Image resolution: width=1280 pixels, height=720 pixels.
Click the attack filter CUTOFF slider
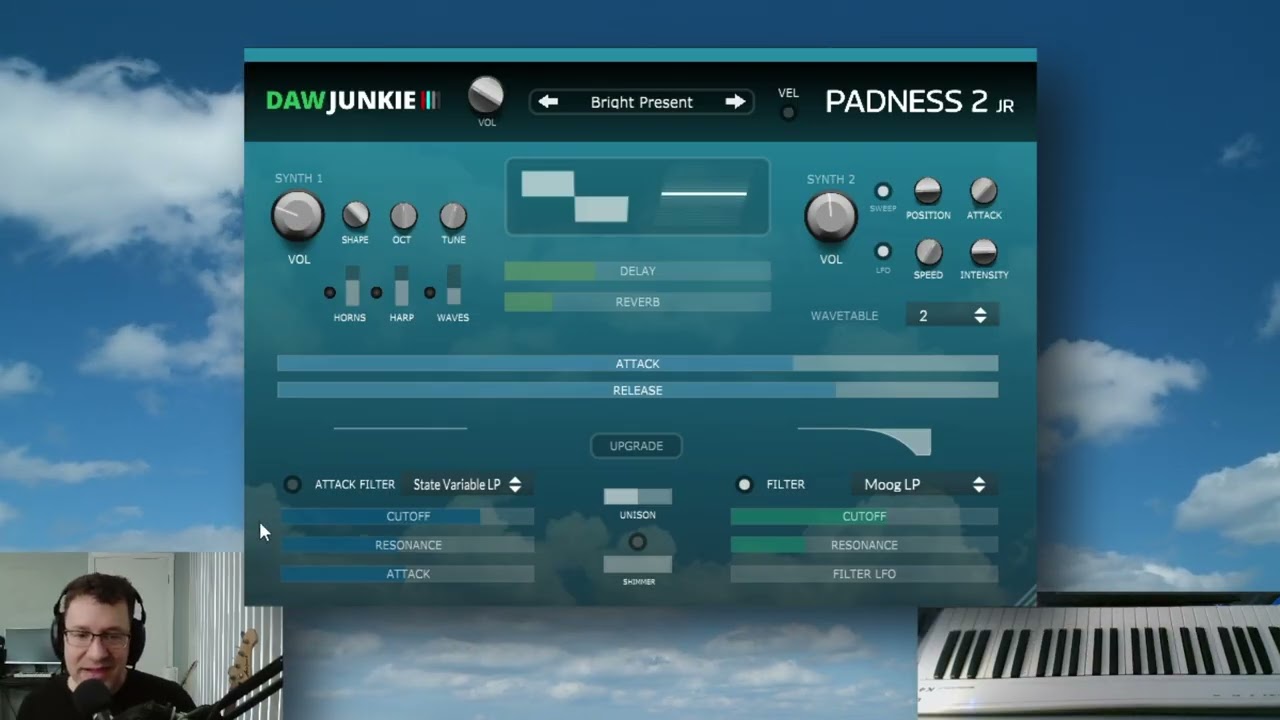point(407,516)
